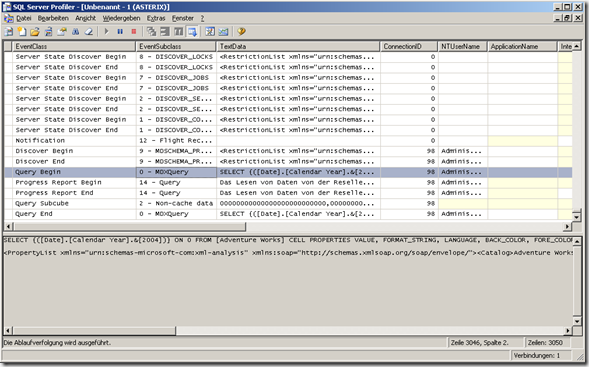
Task: Open the Wiedergeben menu
Action: [x=121, y=18]
